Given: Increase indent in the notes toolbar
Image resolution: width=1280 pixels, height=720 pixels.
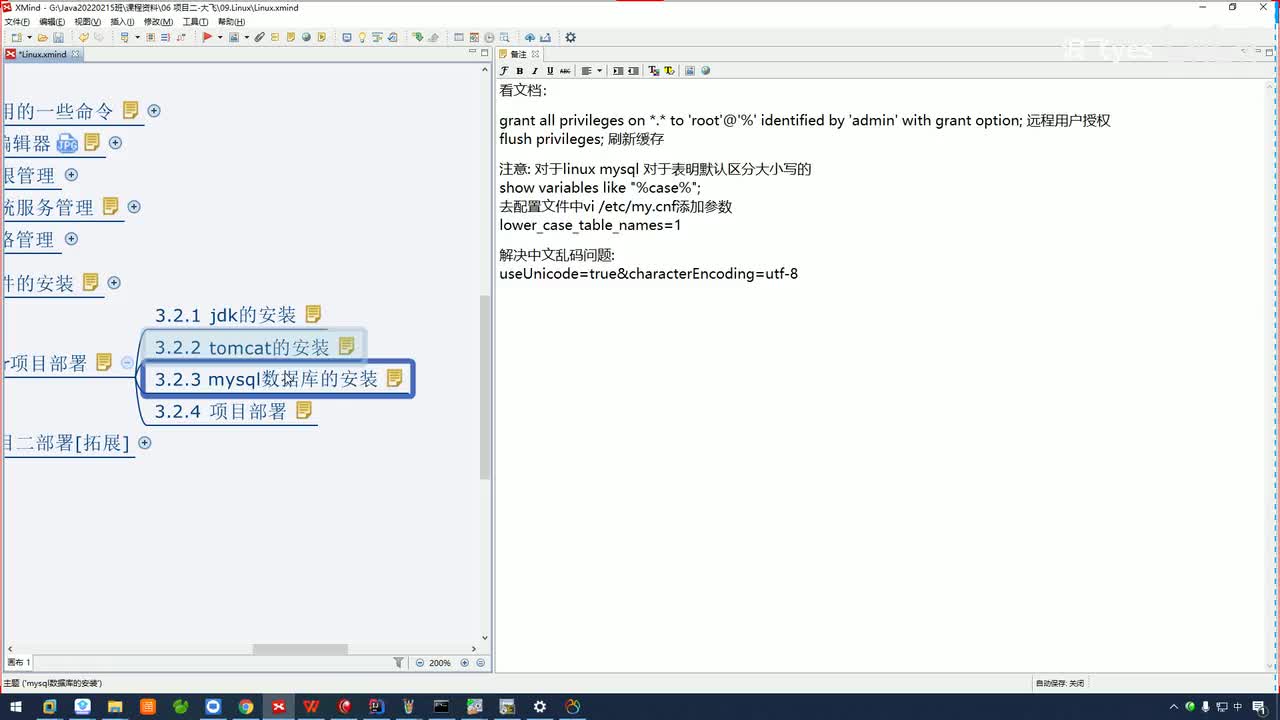Looking at the screenshot, I should pyautogui.click(x=618, y=71).
